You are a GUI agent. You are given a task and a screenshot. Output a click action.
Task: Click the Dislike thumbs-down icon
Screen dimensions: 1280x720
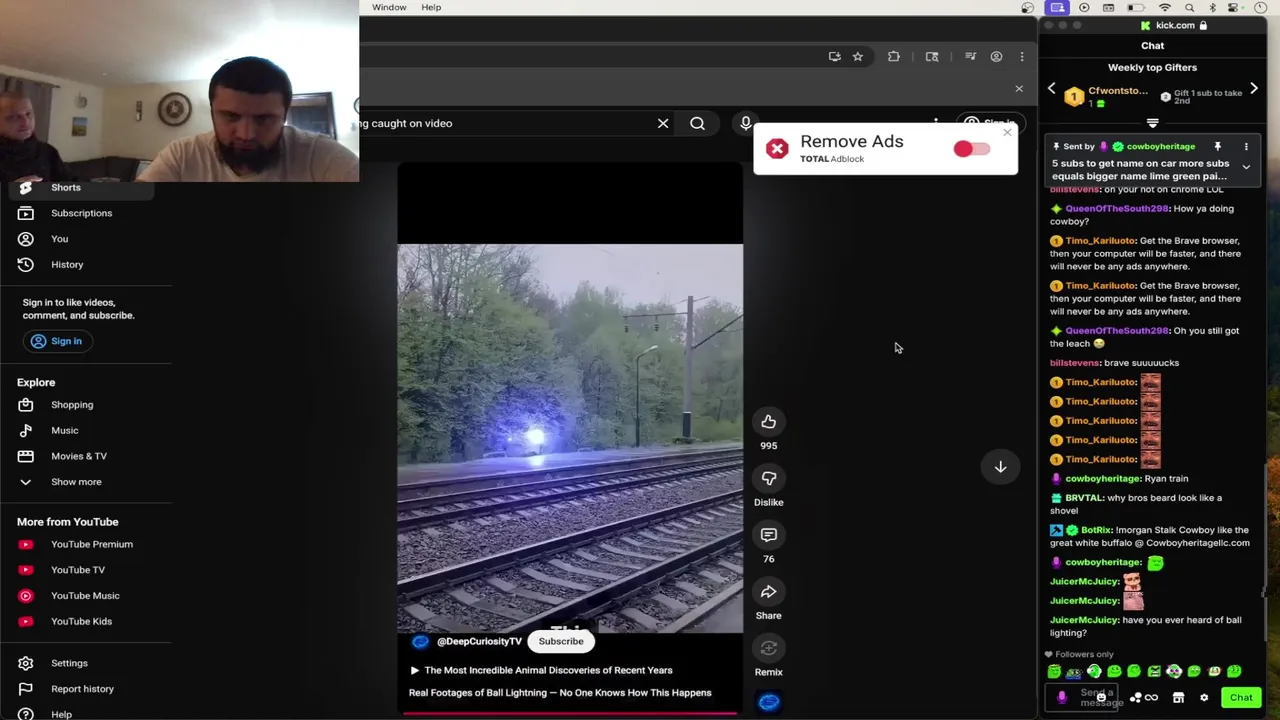coord(768,478)
